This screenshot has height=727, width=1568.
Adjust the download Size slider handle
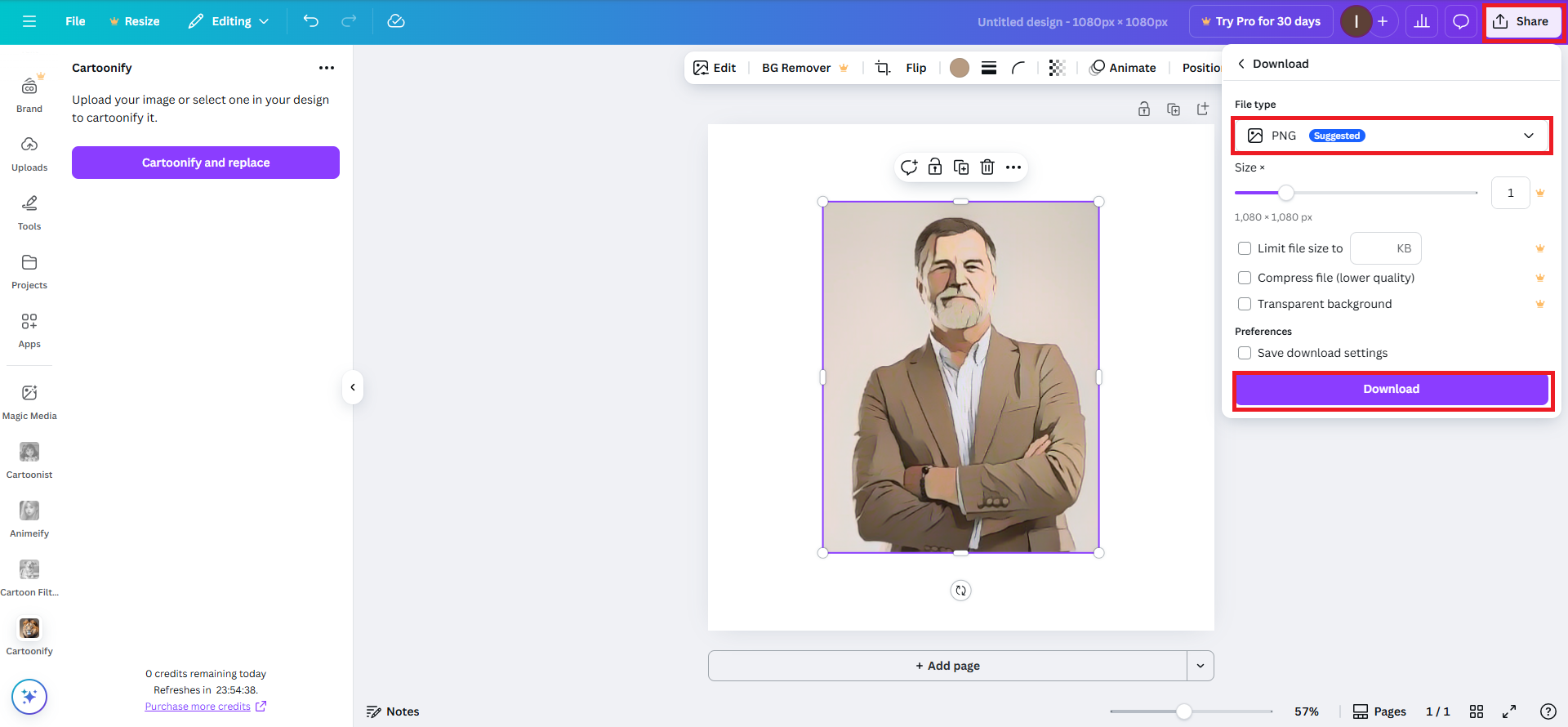pyautogui.click(x=1286, y=193)
